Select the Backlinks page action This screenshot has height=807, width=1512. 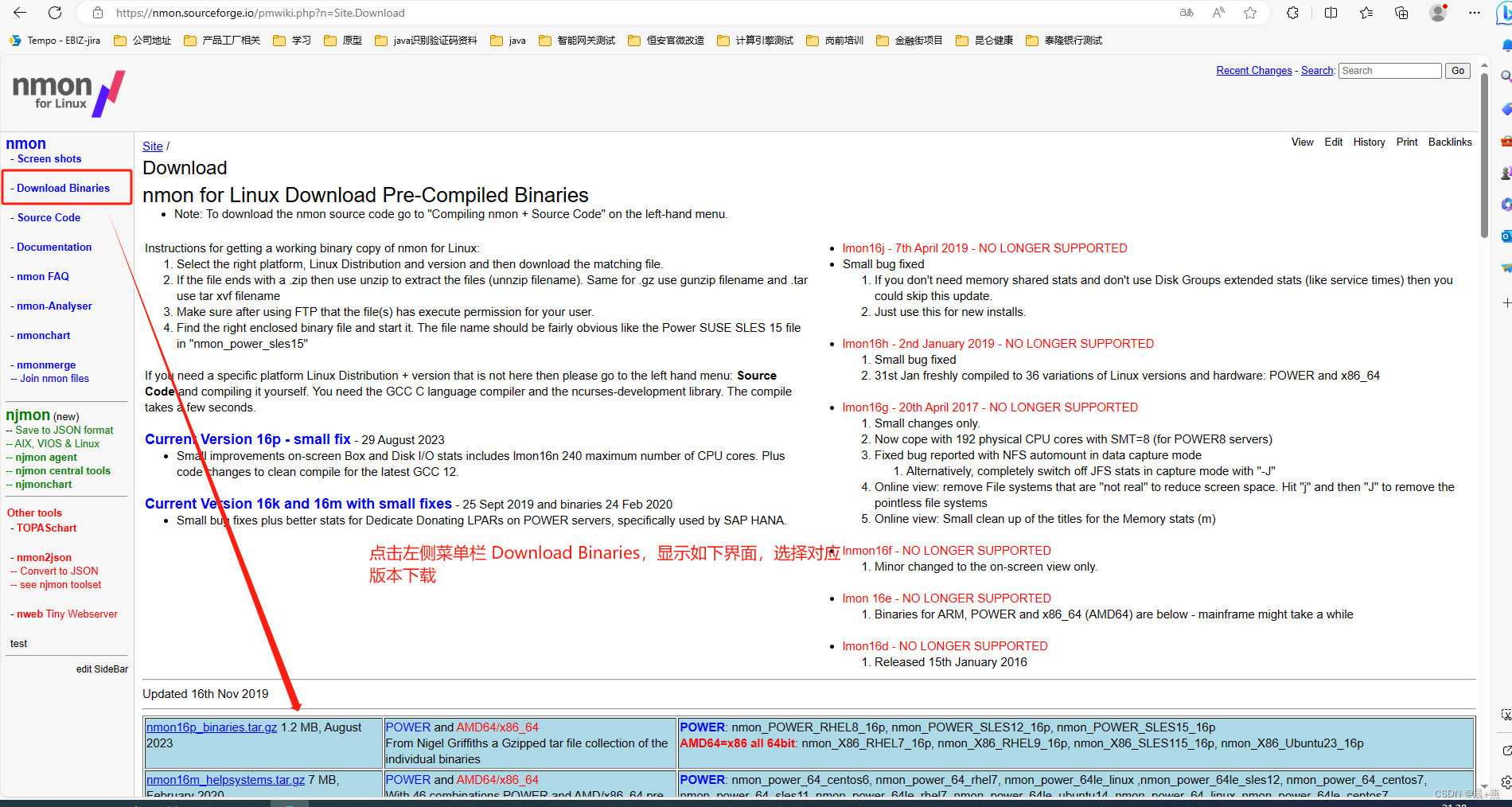tap(1450, 142)
